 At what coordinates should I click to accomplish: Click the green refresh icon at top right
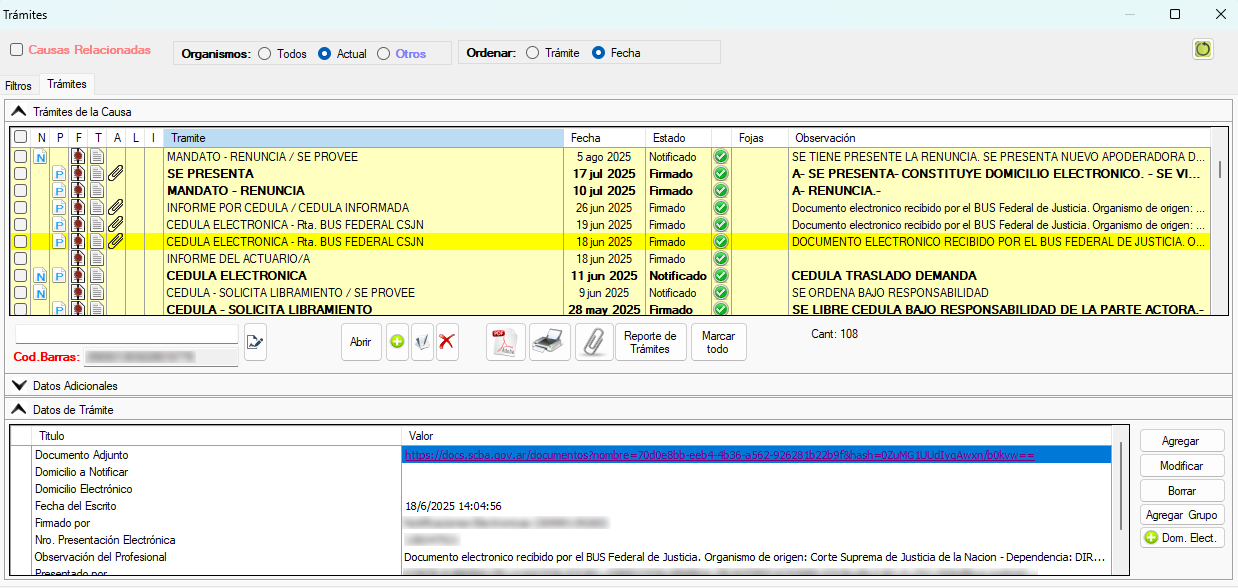pyautogui.click(x=1203, y=49)
